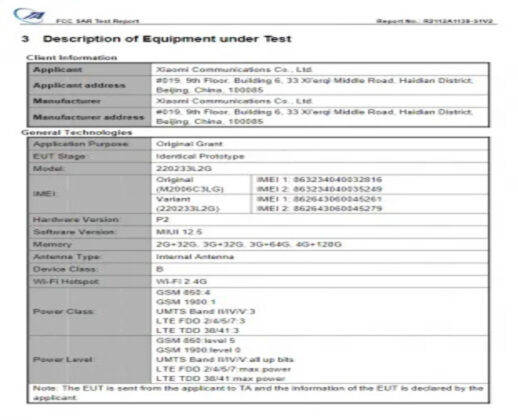The image size is (518, 420).
Task: Click the Memory configurations value row
Action: pyautogui.click(x=320, y=244)
